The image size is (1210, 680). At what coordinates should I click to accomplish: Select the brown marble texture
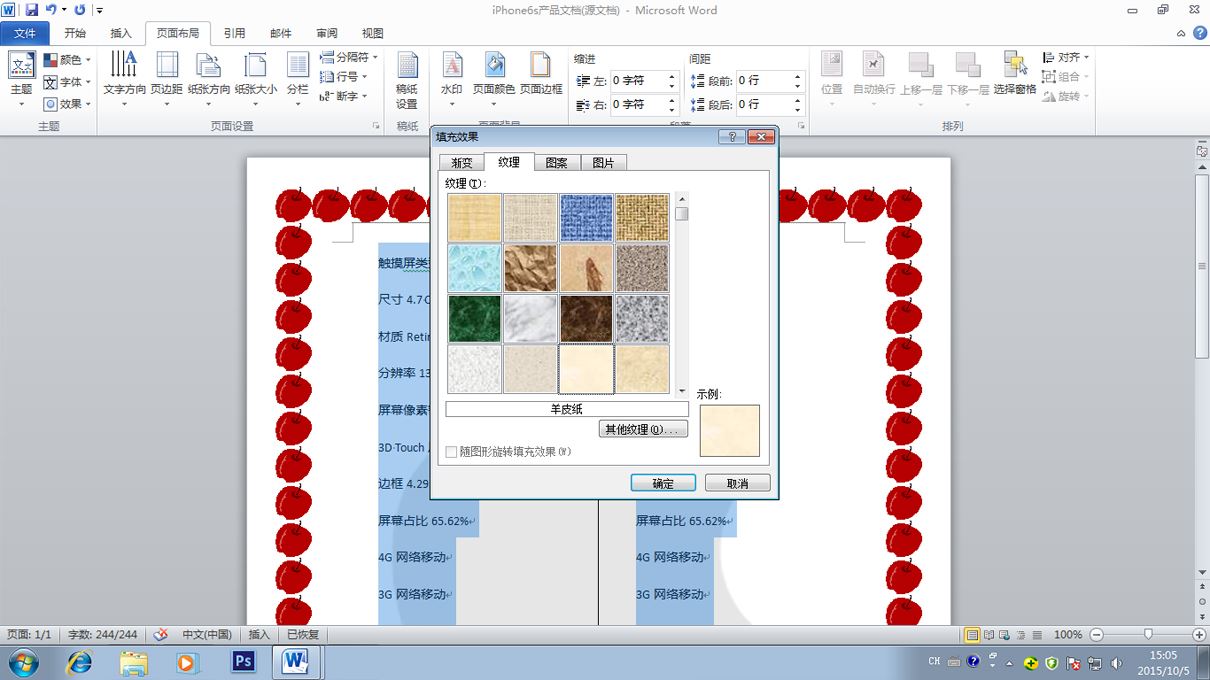(x=586, y=319)
